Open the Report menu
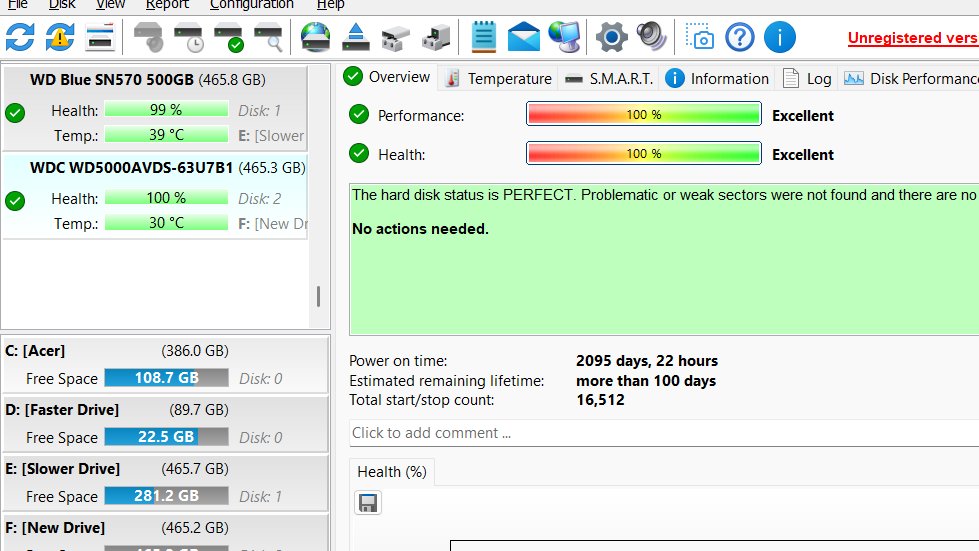This screenshot has width=979, height=551. (x=167, y=5)
